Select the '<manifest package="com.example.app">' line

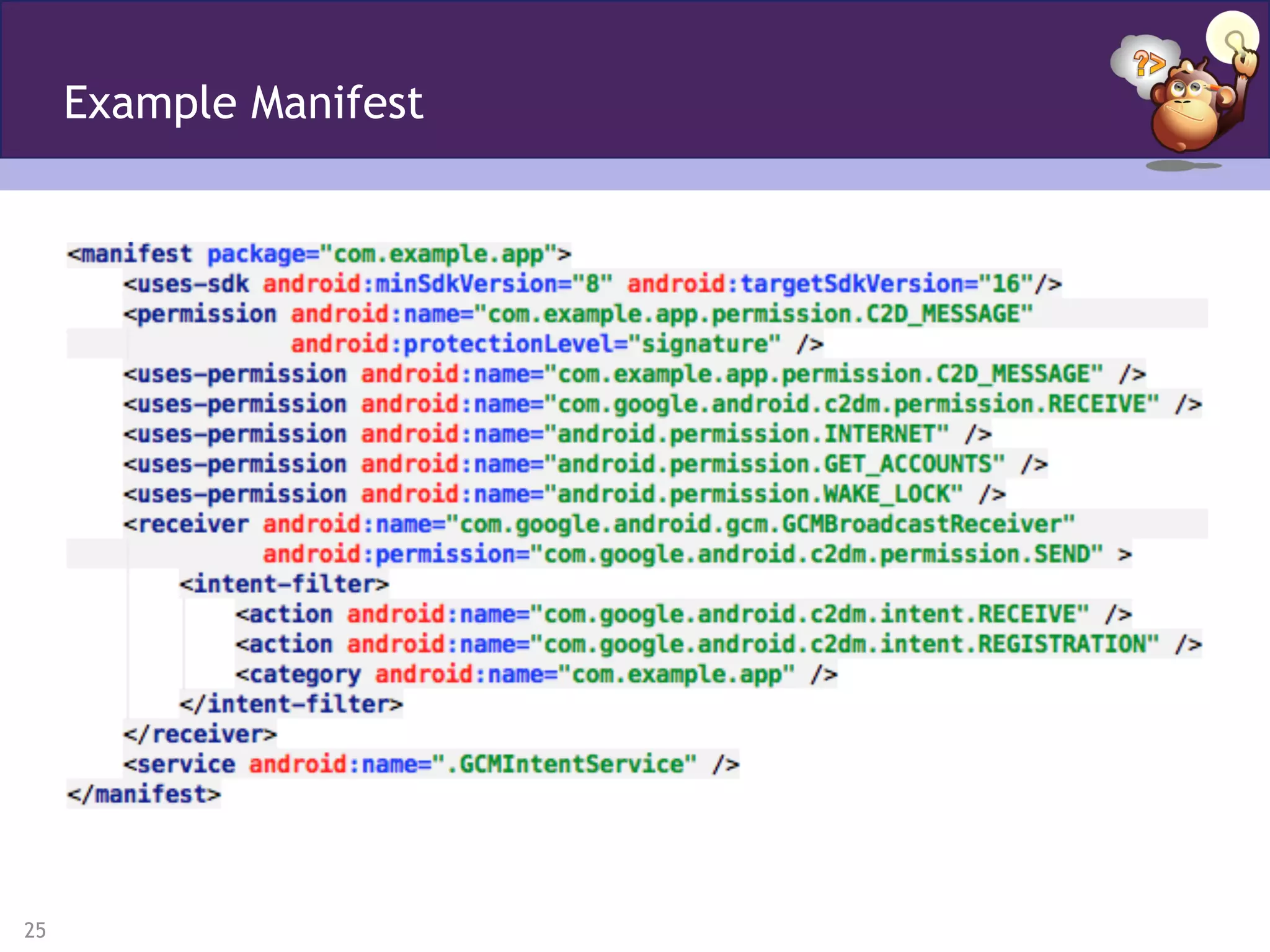pos(319,255)
